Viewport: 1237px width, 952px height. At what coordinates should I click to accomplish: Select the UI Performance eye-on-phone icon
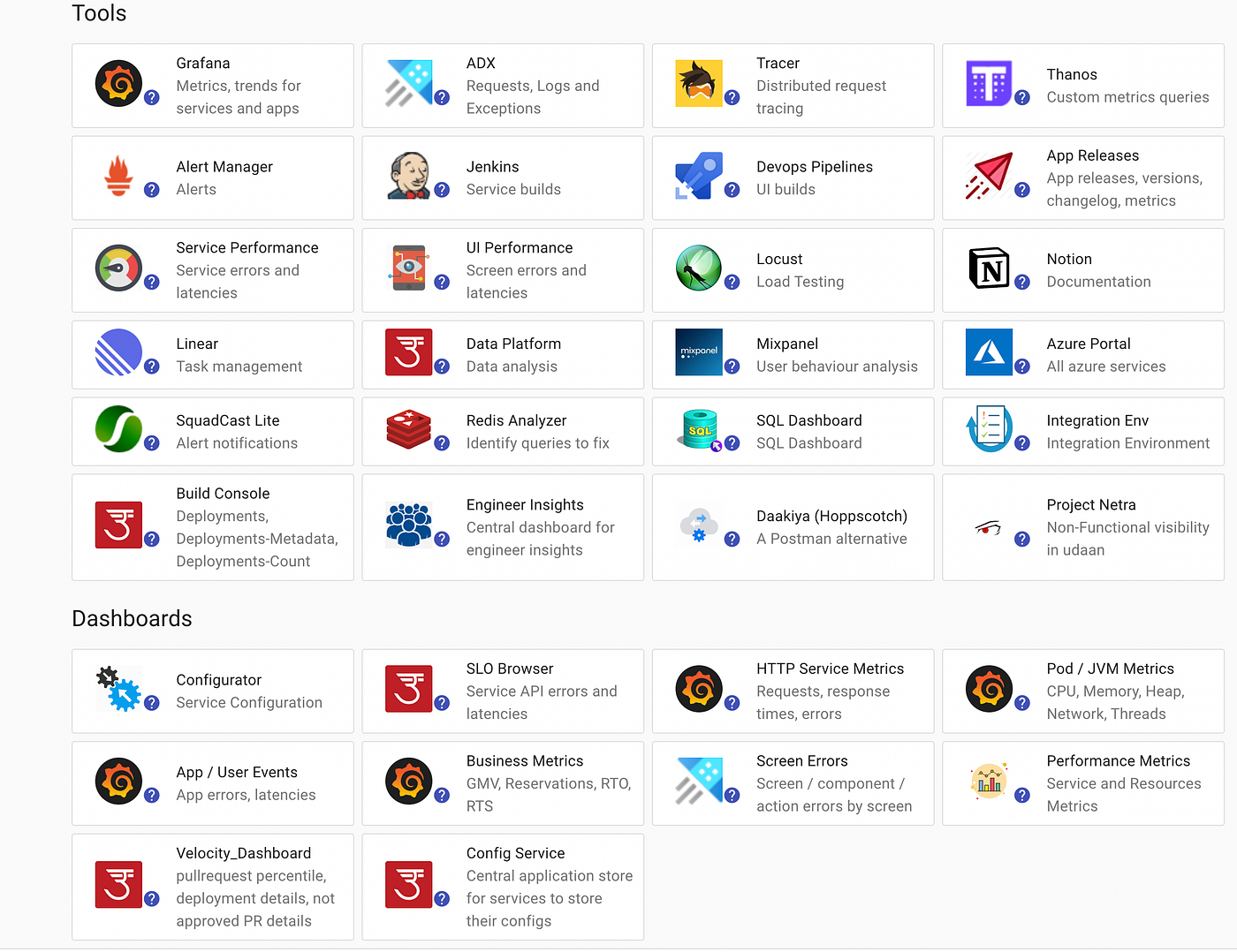click(409, 268)
